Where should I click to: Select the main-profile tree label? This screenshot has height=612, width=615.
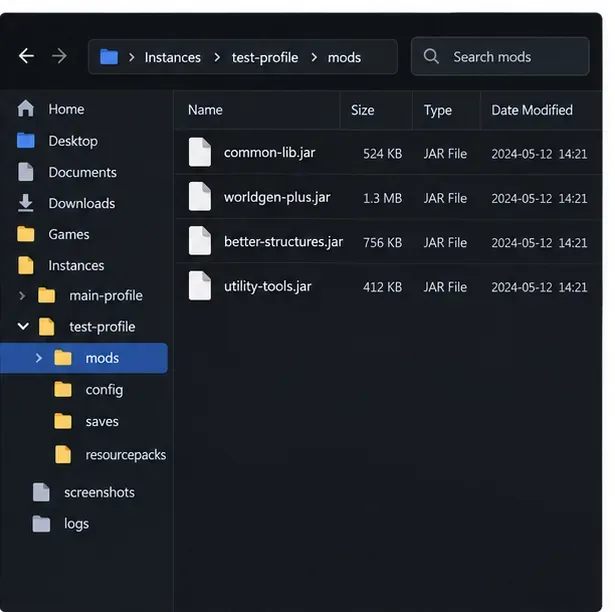(x=106, y=296)
